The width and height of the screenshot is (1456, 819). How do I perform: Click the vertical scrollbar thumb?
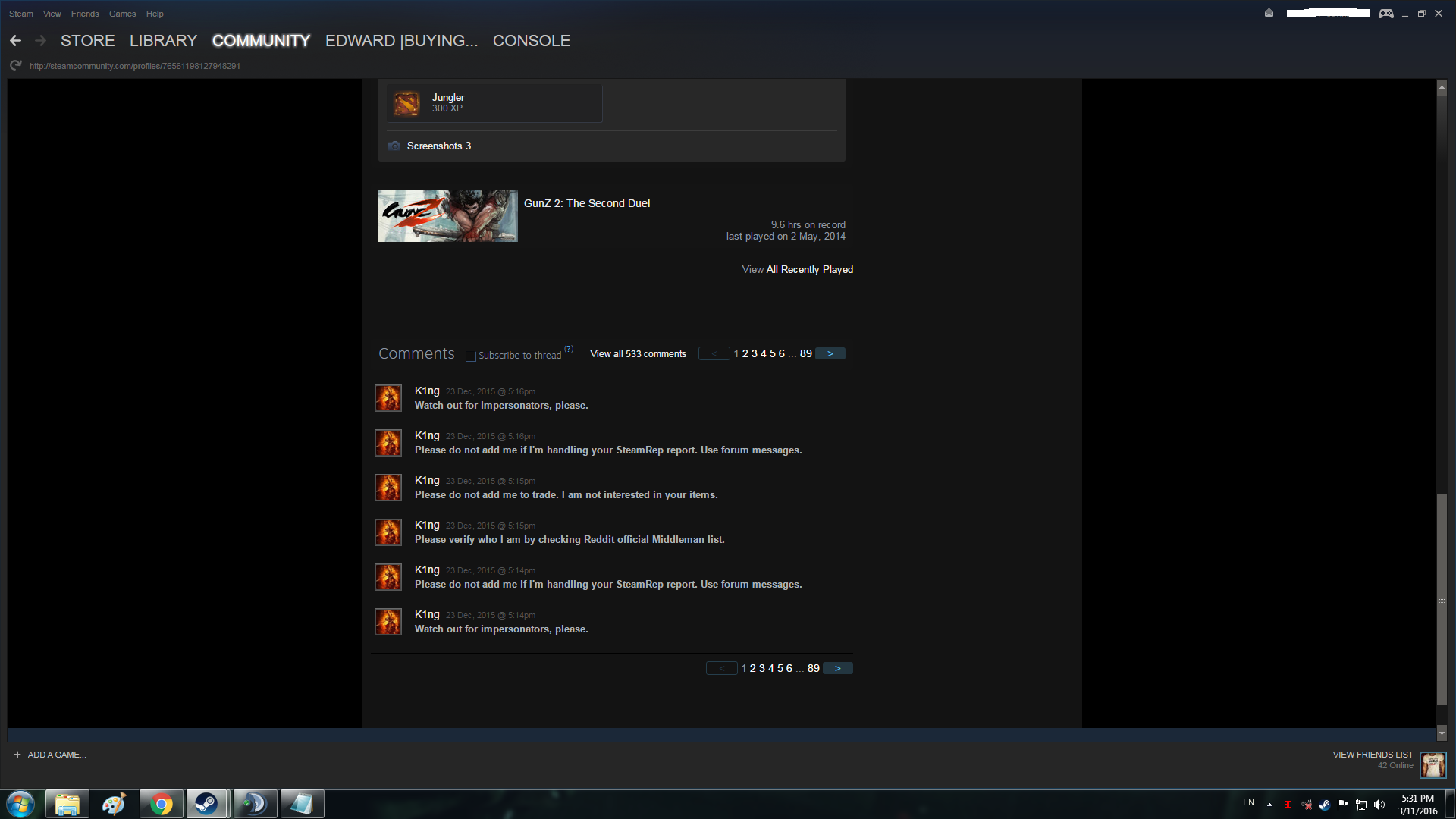(1442, 599)
